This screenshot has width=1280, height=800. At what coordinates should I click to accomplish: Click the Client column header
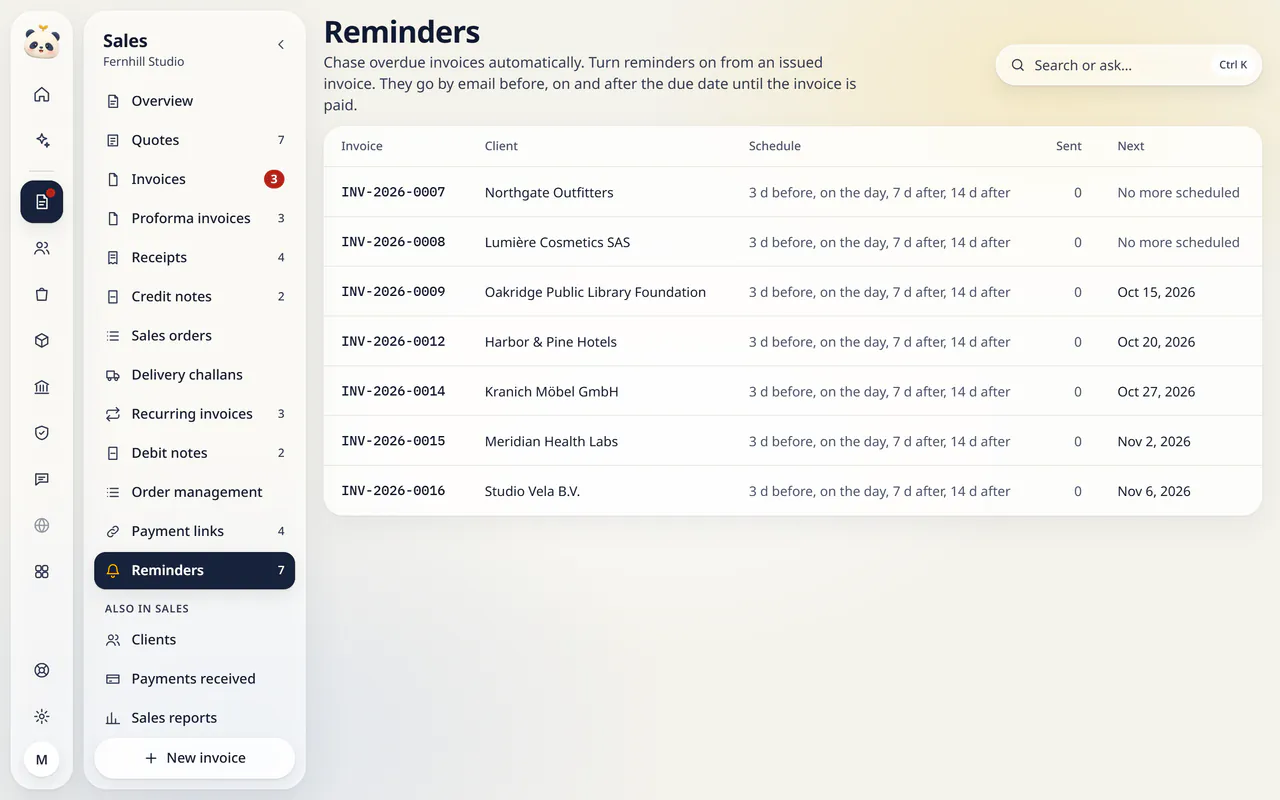pos(501,146)
